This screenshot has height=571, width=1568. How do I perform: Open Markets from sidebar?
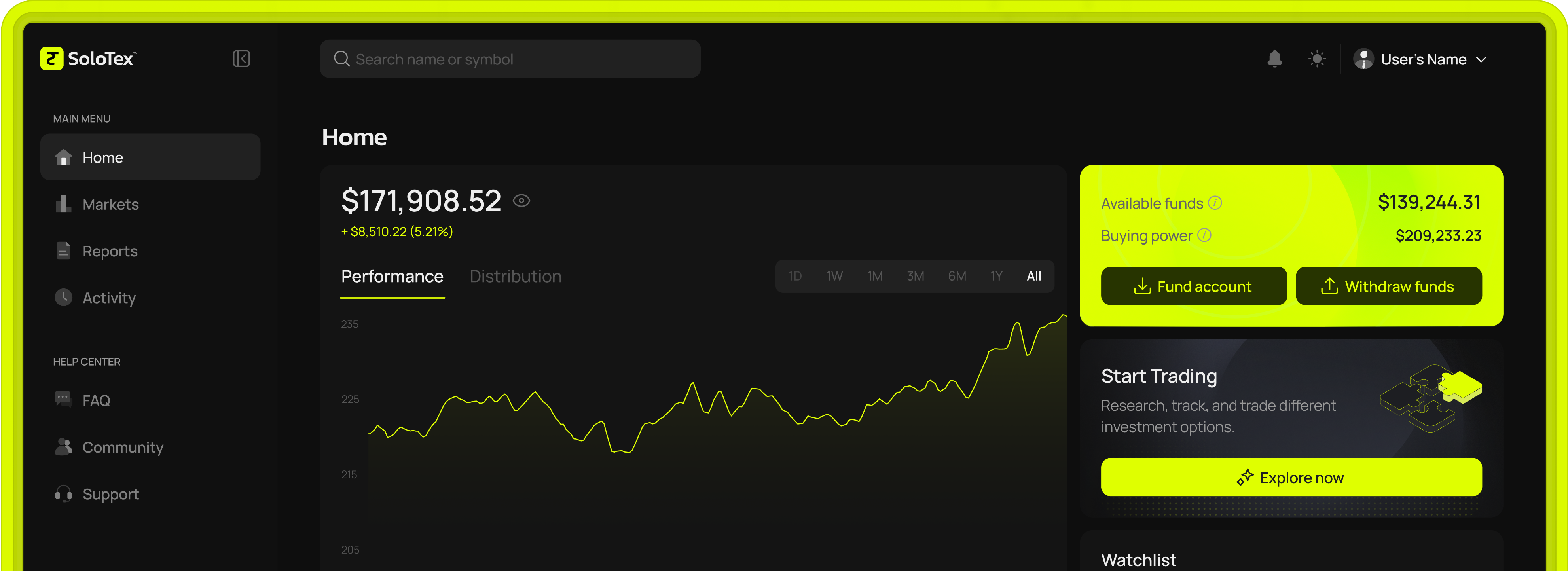[x=110, y=205]
